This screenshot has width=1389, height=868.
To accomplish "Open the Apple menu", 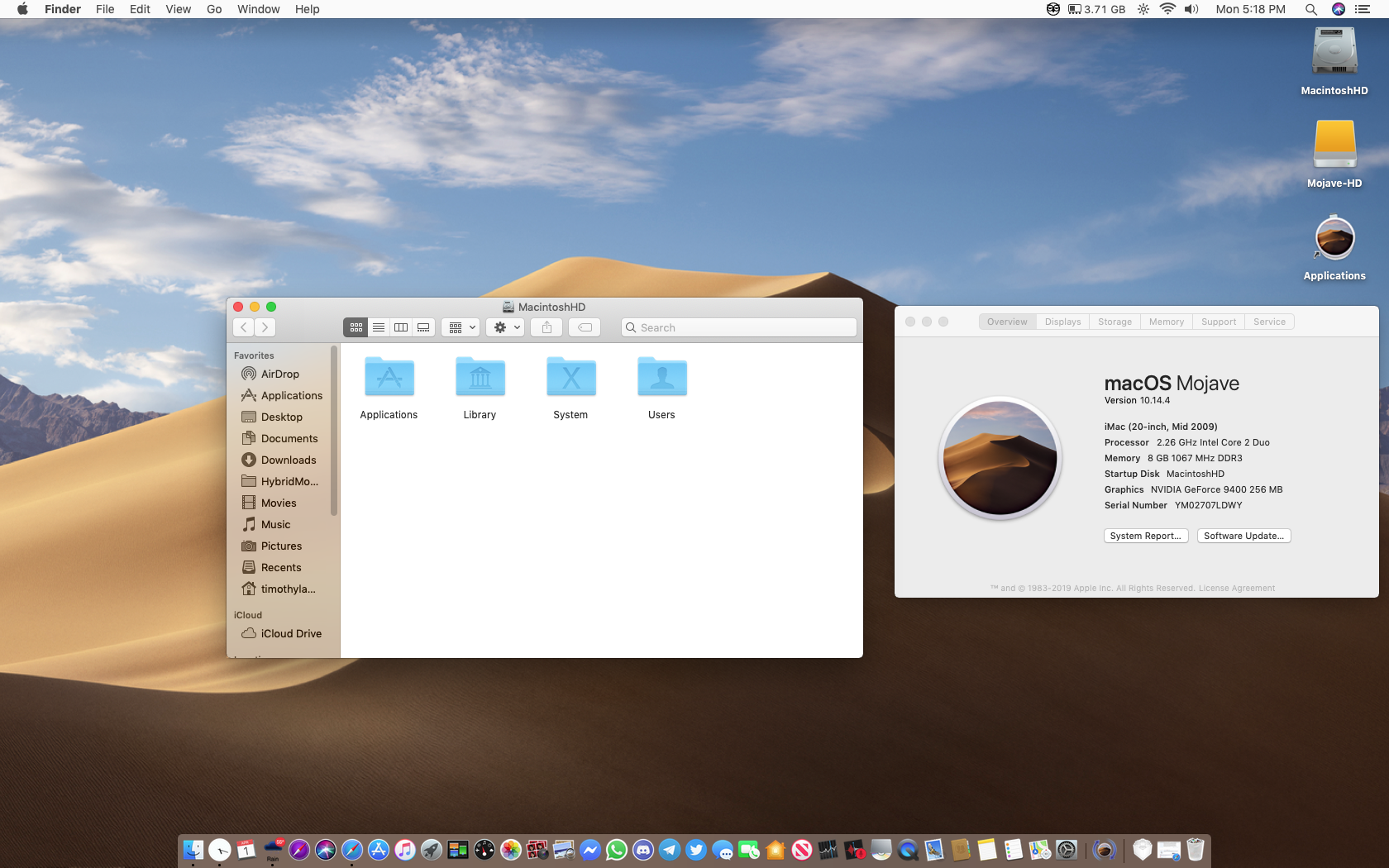I will [x=22, y=9].
